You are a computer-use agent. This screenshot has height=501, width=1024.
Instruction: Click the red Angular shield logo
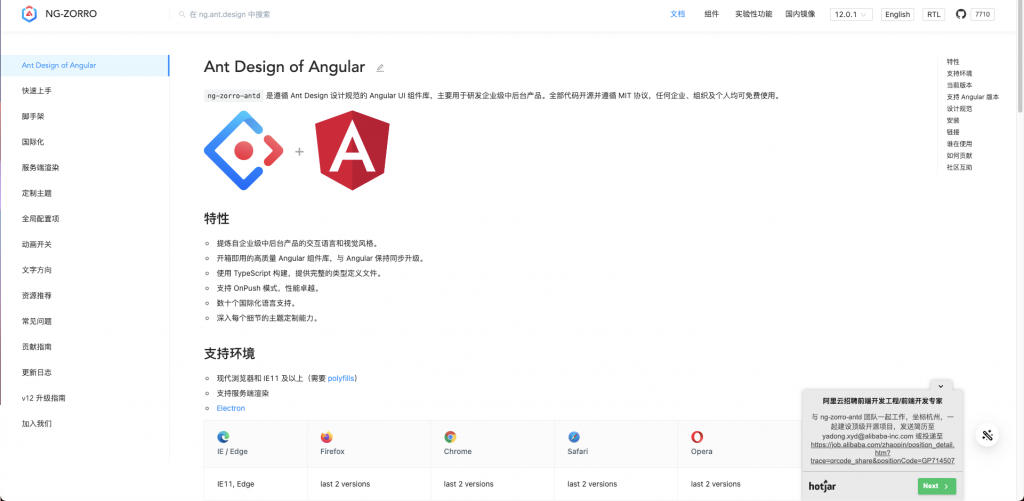352,150
